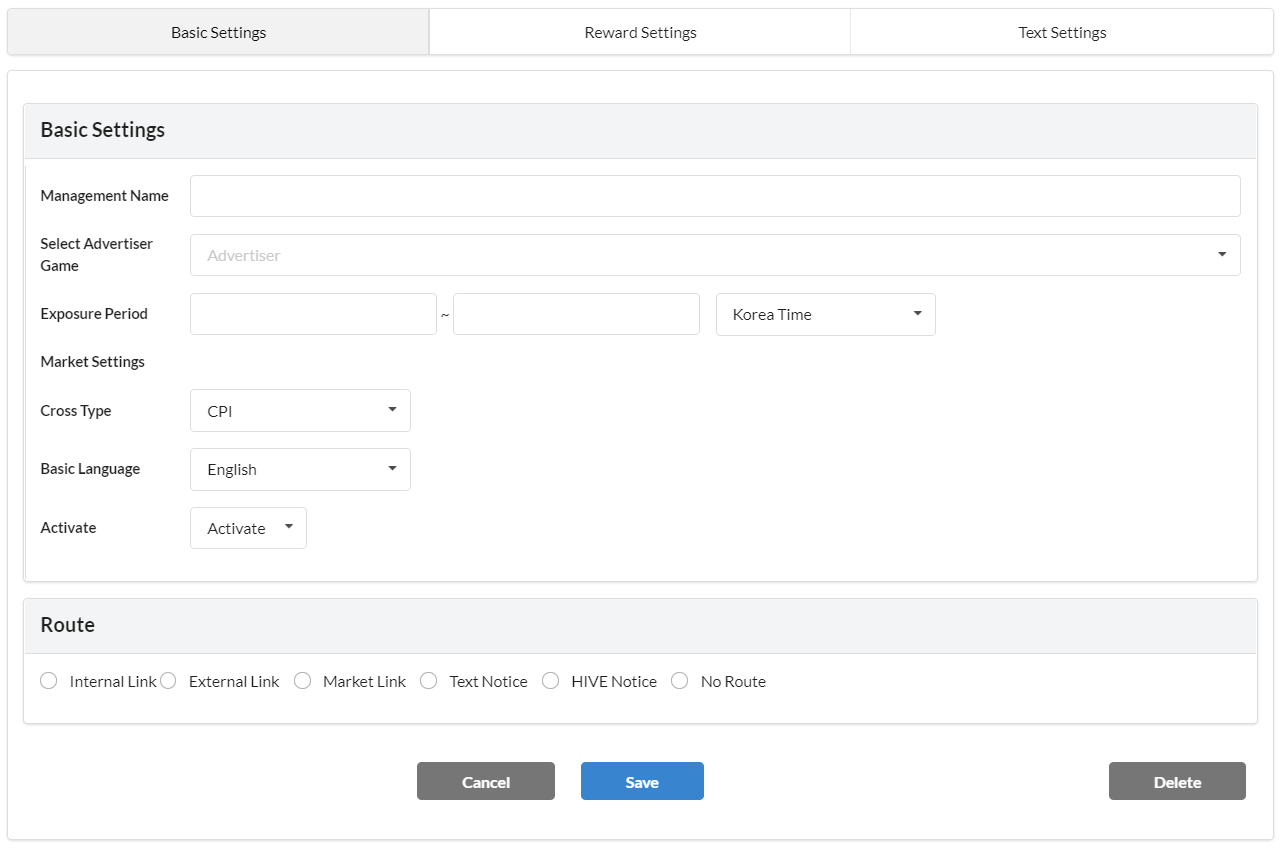Focus the Management Name input field

pos(715,196)
